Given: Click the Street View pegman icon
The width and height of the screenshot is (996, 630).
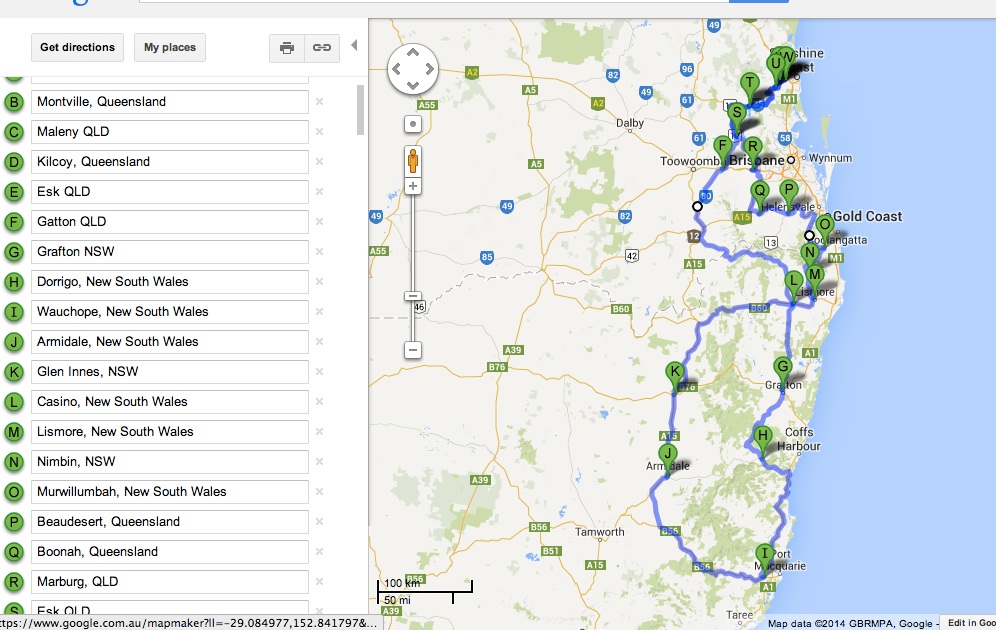Looking at the screenshot, I should tap(413, 159).
